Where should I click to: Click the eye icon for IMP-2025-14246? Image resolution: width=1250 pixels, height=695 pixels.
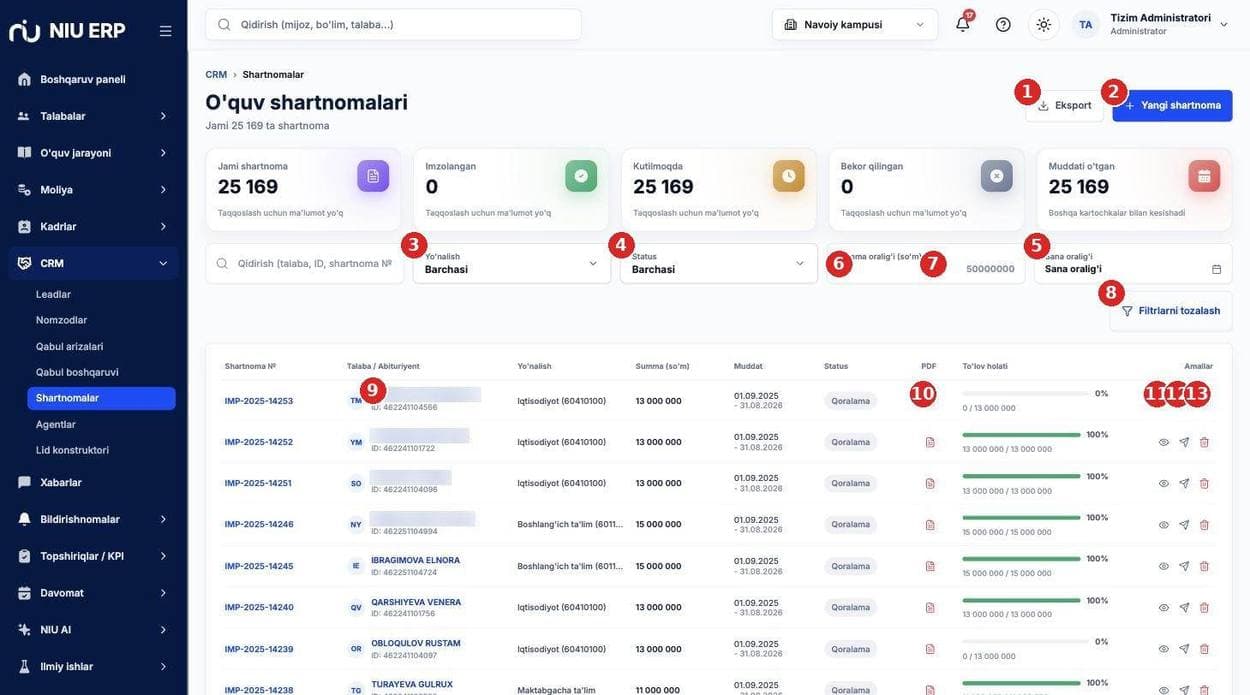click(1164, 525)
